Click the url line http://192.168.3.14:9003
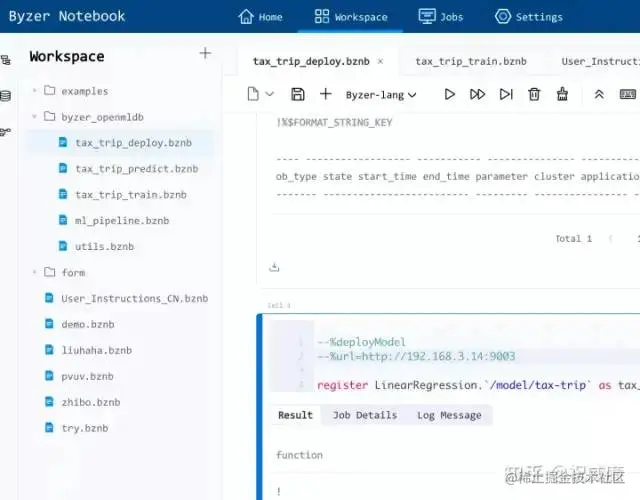640x500 pixels. [x=416, y=356]
